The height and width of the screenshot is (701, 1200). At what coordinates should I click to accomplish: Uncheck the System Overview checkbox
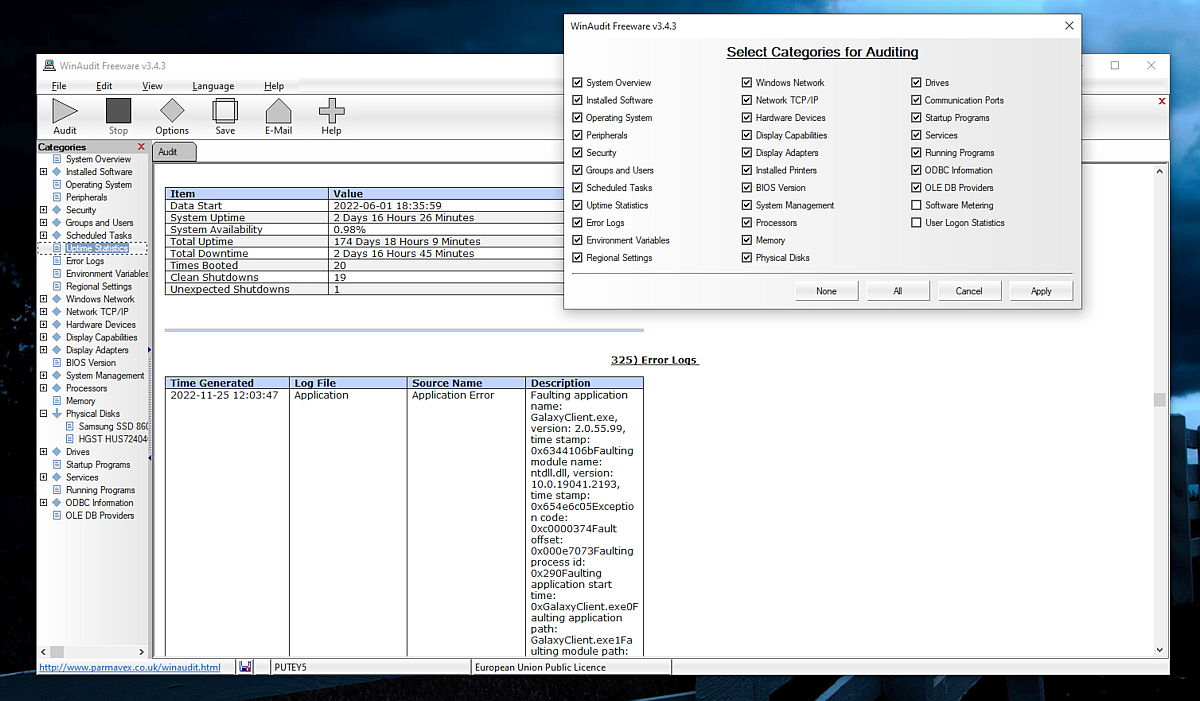578,83
